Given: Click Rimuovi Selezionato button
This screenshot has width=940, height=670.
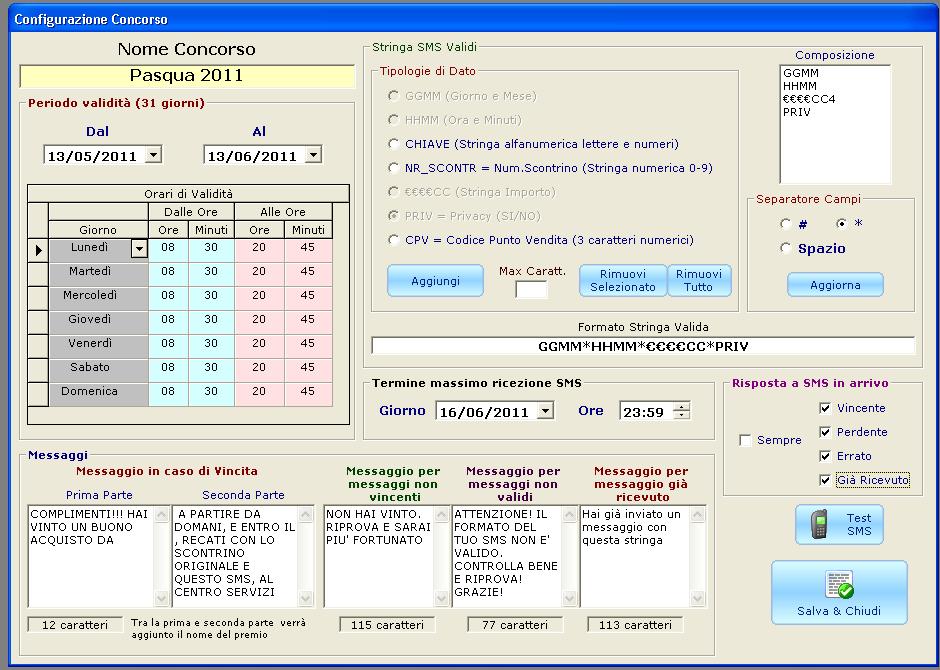Looking at the screenshot, I should point(623,280).
